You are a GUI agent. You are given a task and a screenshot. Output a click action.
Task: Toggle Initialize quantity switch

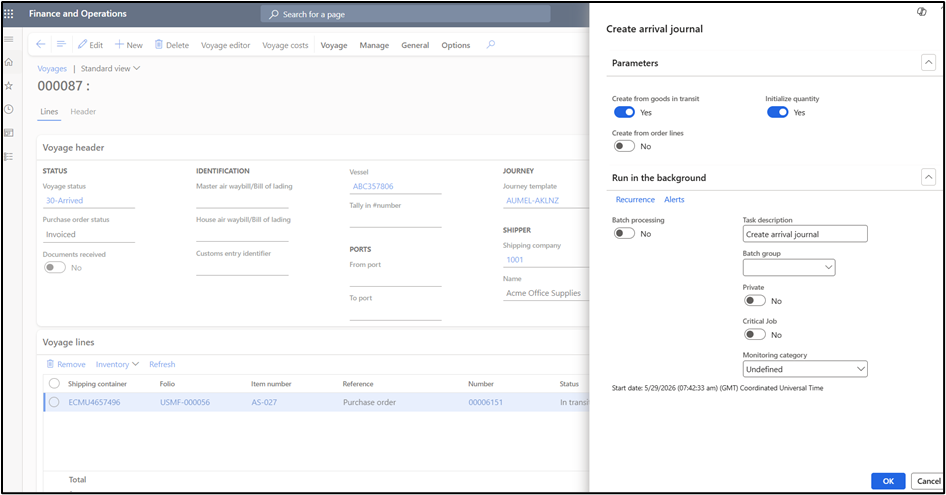coord(778,112)
